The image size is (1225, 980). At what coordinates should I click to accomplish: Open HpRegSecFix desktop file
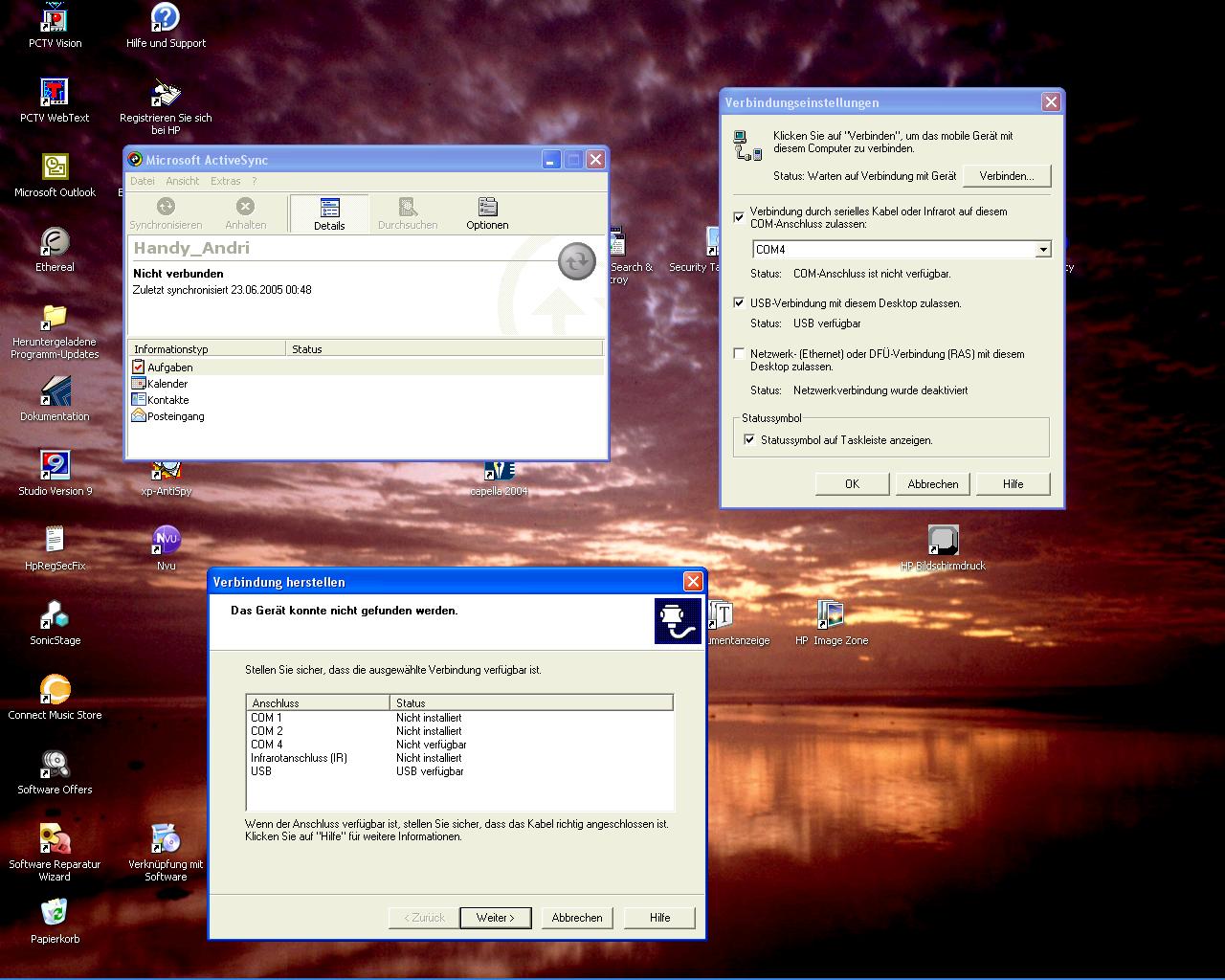click(55, 548)
